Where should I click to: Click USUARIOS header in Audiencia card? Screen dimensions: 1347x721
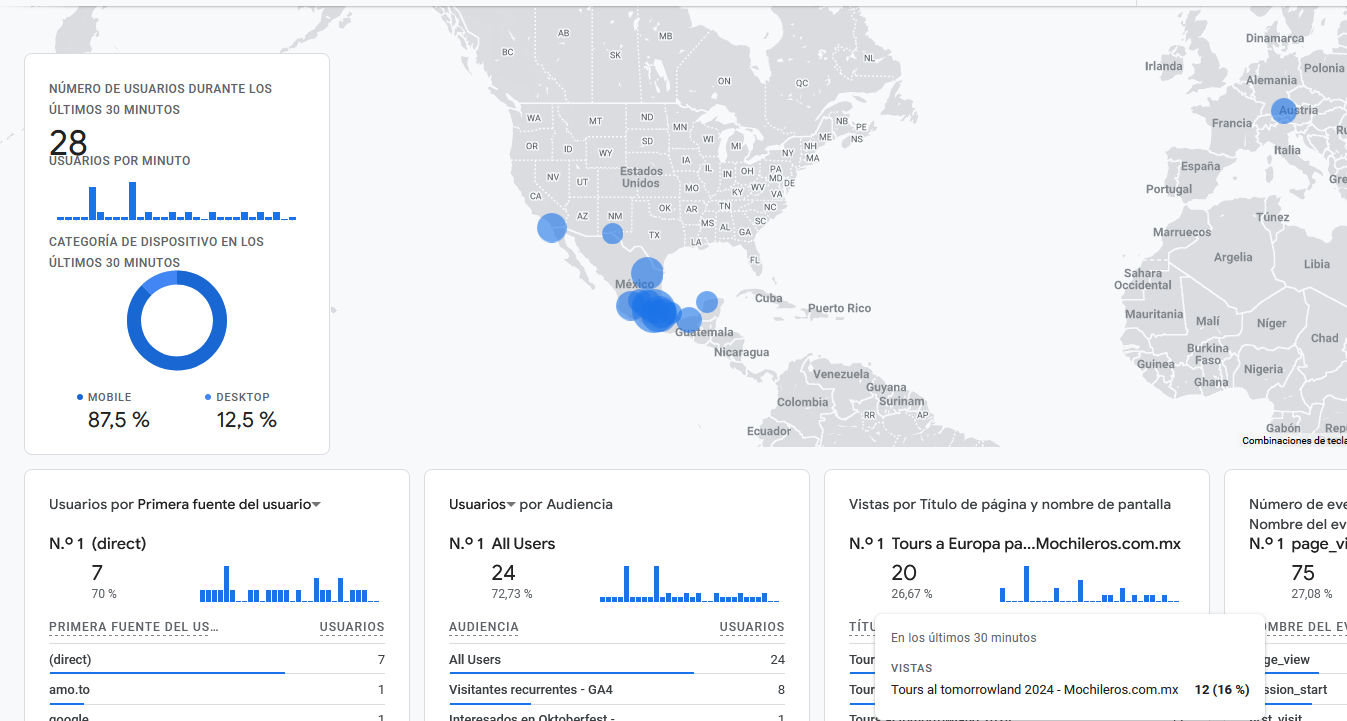tap(752, 627)
